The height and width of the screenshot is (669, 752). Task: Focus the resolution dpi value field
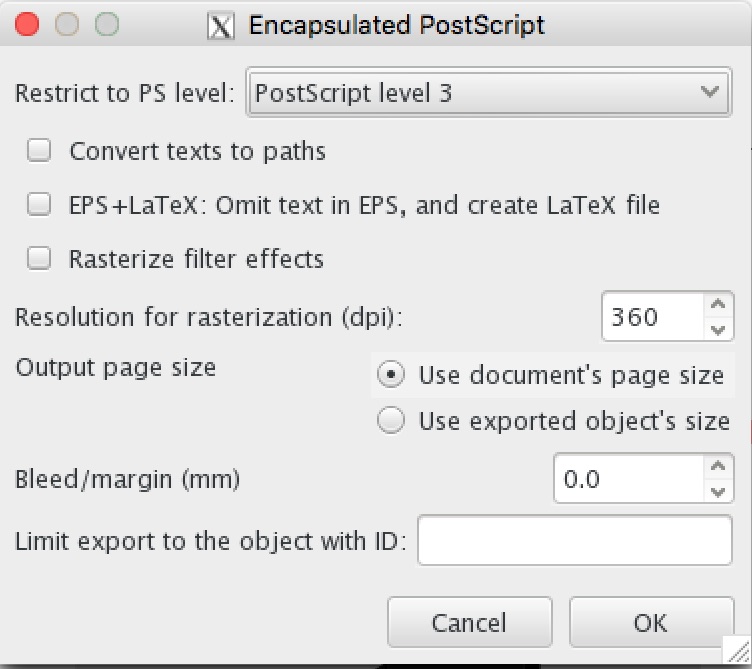pos(652,317)
